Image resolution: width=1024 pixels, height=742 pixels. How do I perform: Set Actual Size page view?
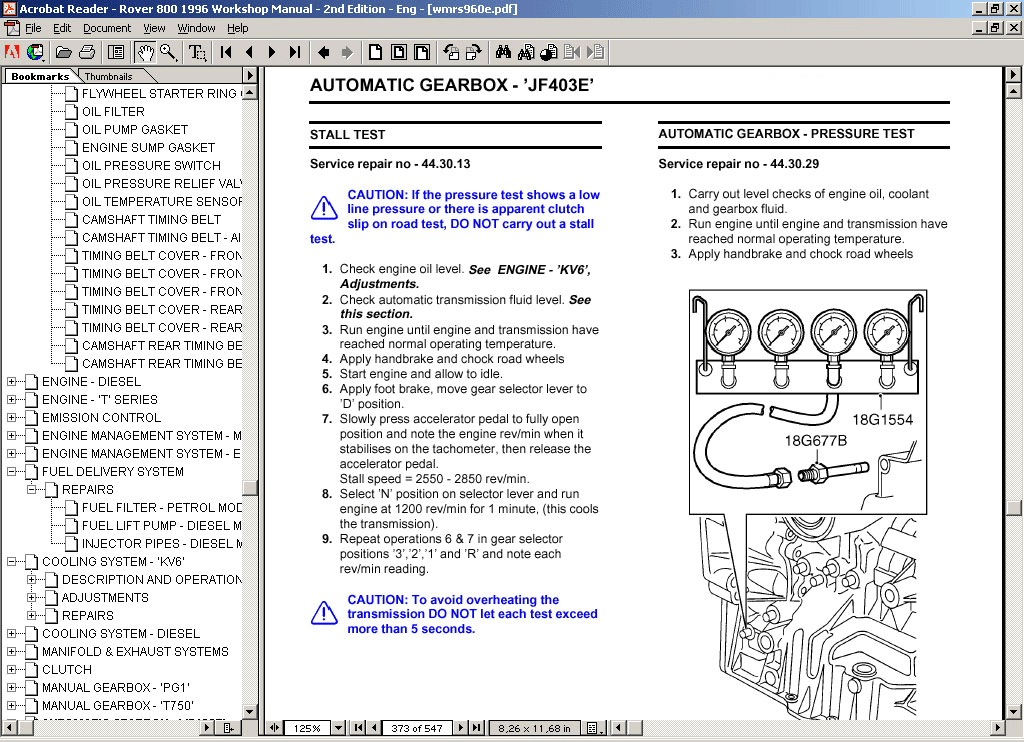[x=376, y=52]
